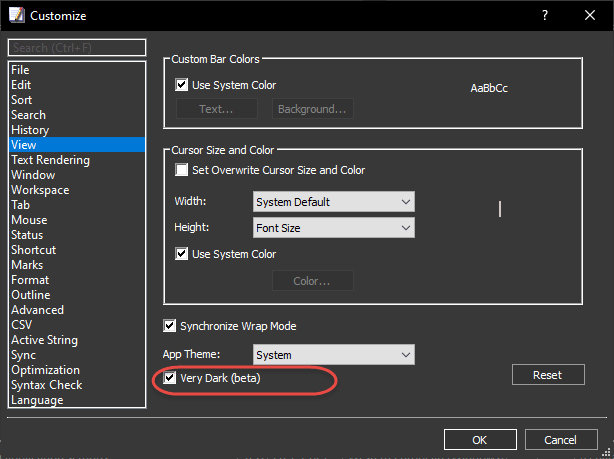Click the Text... color button
The width and height of the screenshot is (614, 459).
click(x=217, y=109)
